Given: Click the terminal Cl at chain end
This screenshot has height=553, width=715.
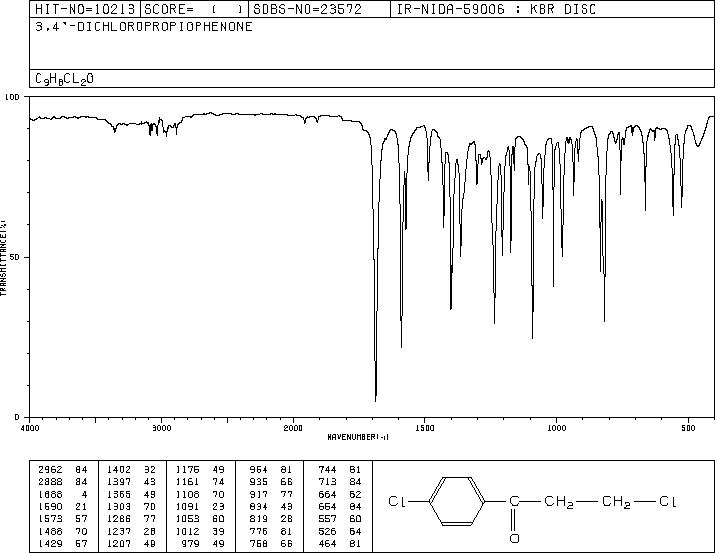Looking at the screenshot, I should pos(668,501).
